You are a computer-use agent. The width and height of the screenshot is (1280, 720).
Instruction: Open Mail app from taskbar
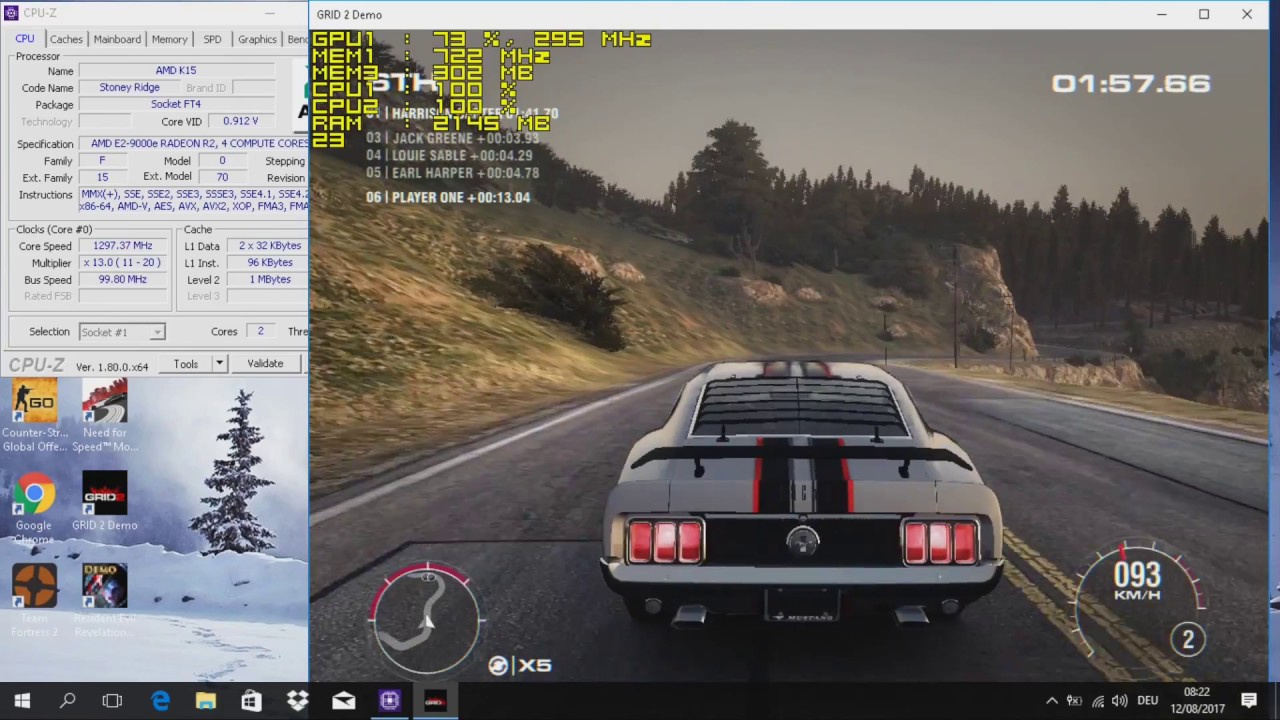tap(343, 701)
